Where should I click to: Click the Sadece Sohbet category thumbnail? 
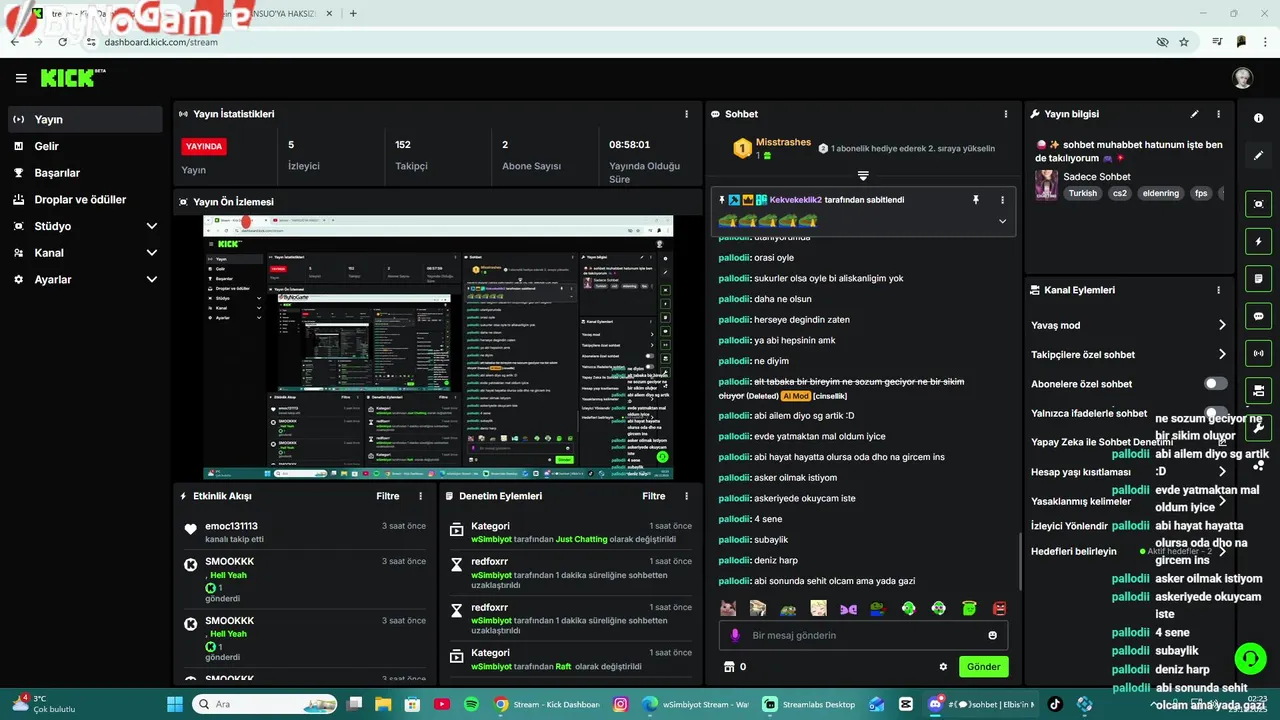[1046, 185]
